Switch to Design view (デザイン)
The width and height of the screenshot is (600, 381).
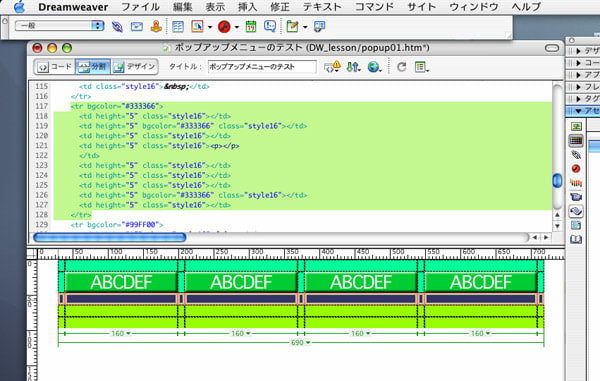[x=135, y=67]
